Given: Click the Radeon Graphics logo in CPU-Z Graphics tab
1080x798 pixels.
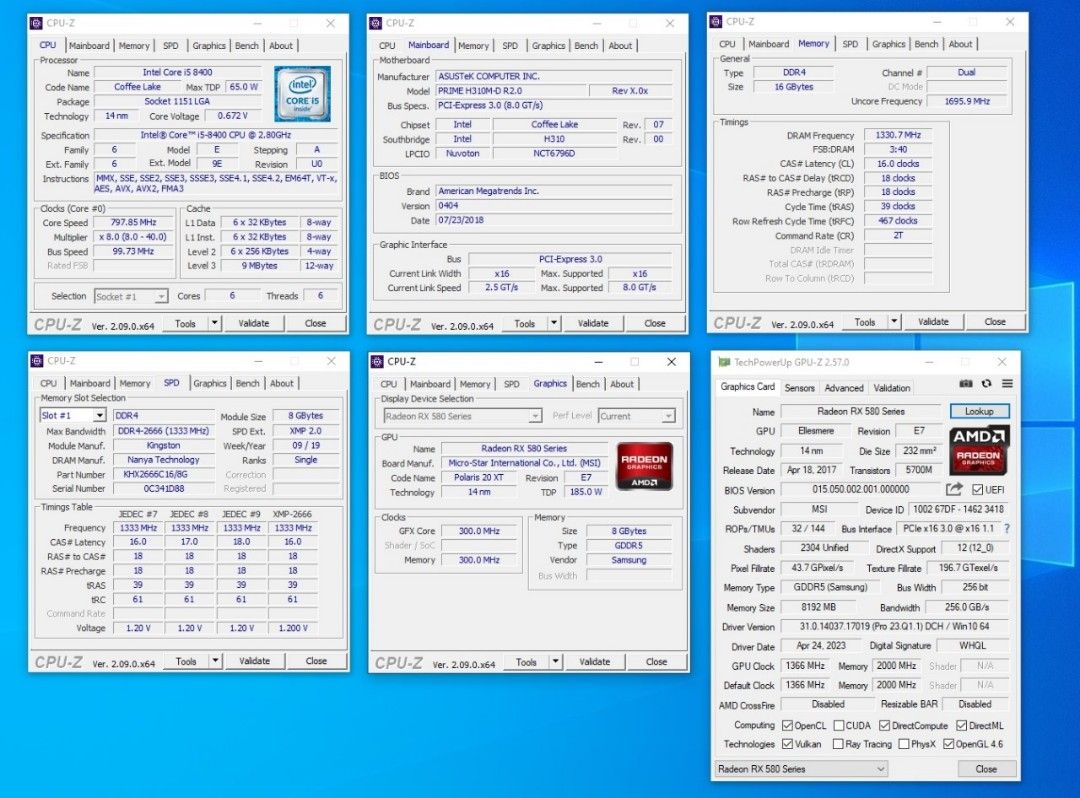Looking at the screenshot, I should click(x=644, y=466).
